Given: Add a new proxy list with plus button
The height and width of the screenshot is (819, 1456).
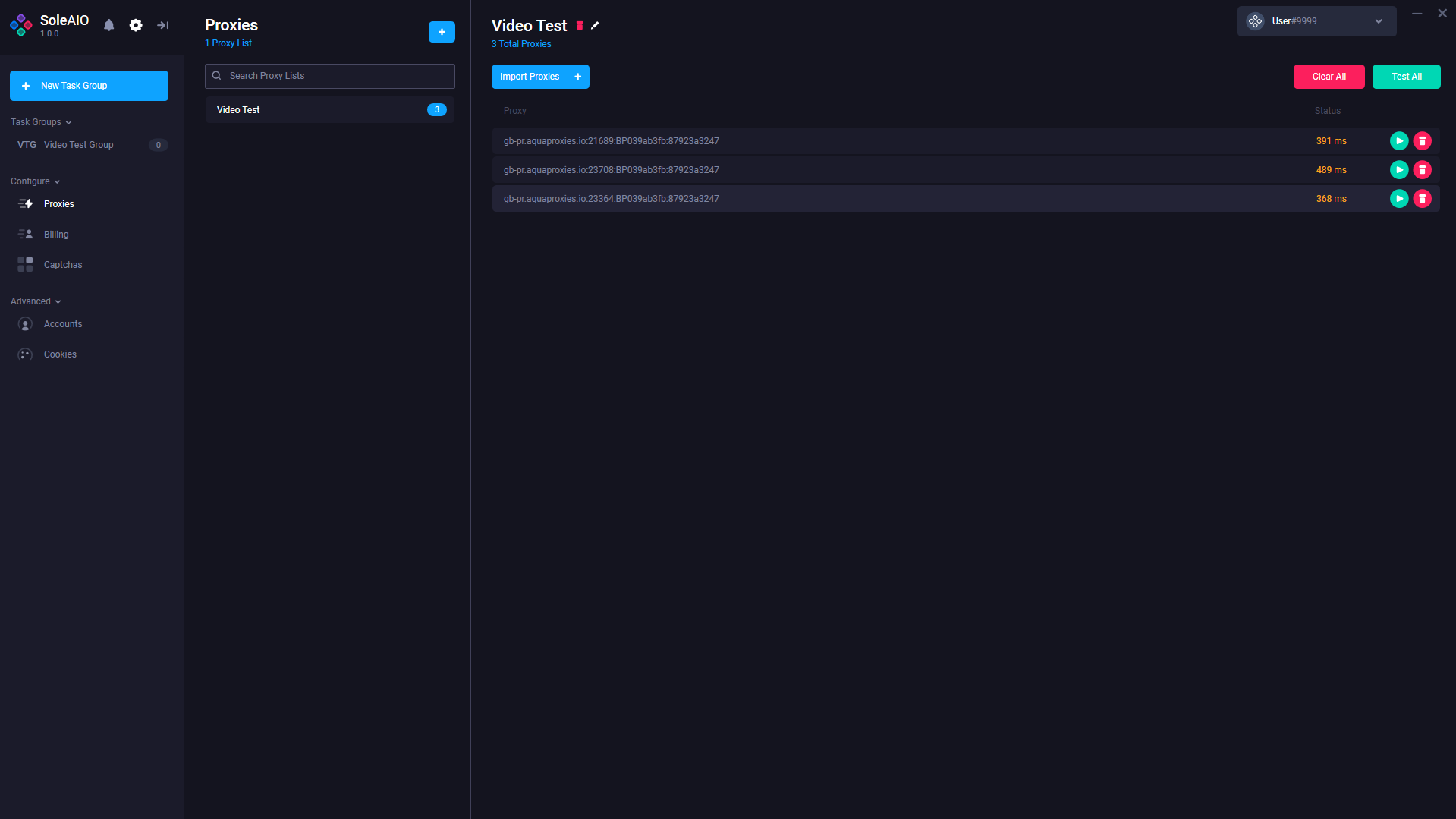Looking at the screenshot, I should click(442, 32).
